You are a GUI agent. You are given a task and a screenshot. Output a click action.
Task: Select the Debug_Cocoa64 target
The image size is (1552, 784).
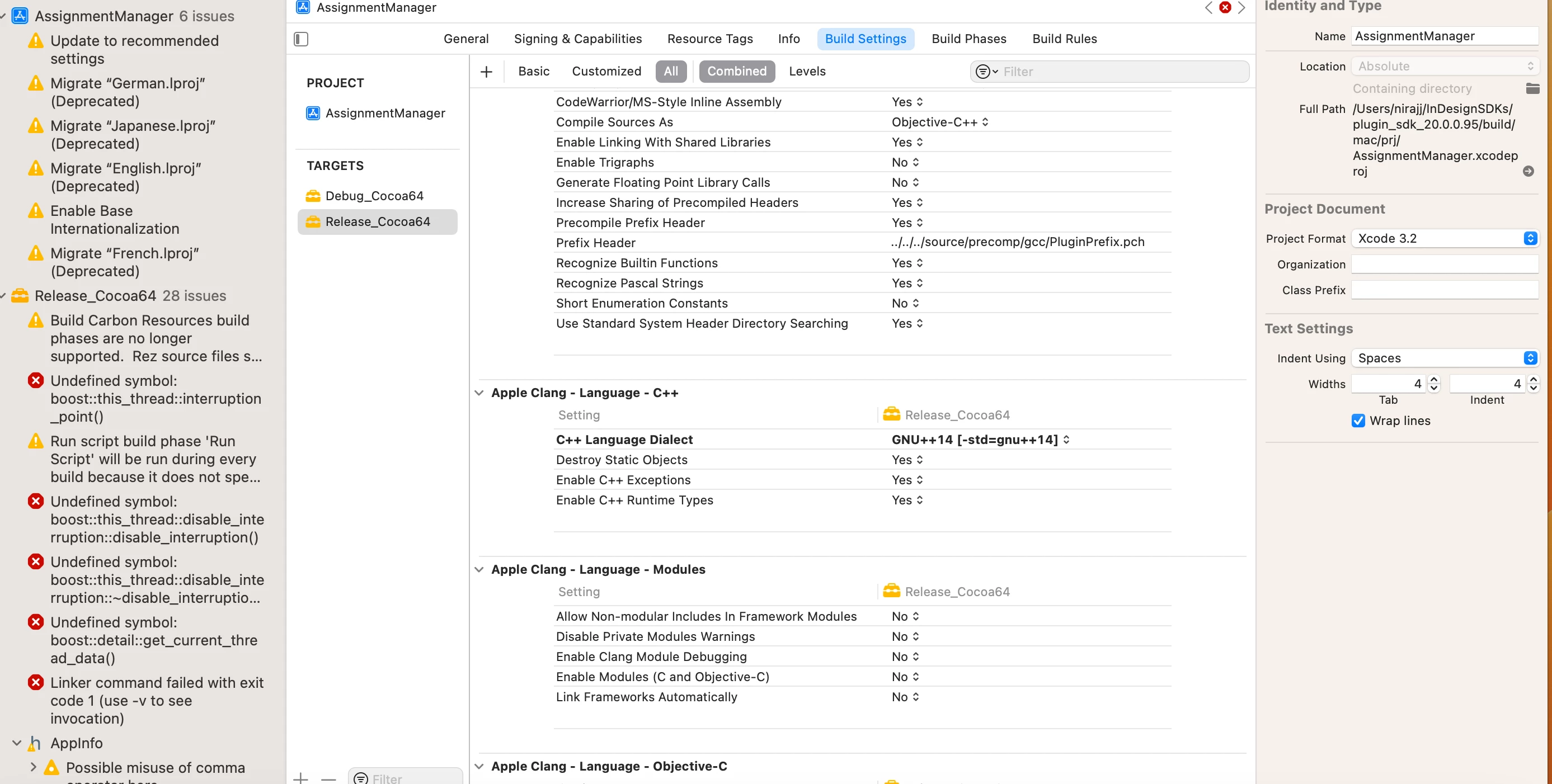point(374,196)
